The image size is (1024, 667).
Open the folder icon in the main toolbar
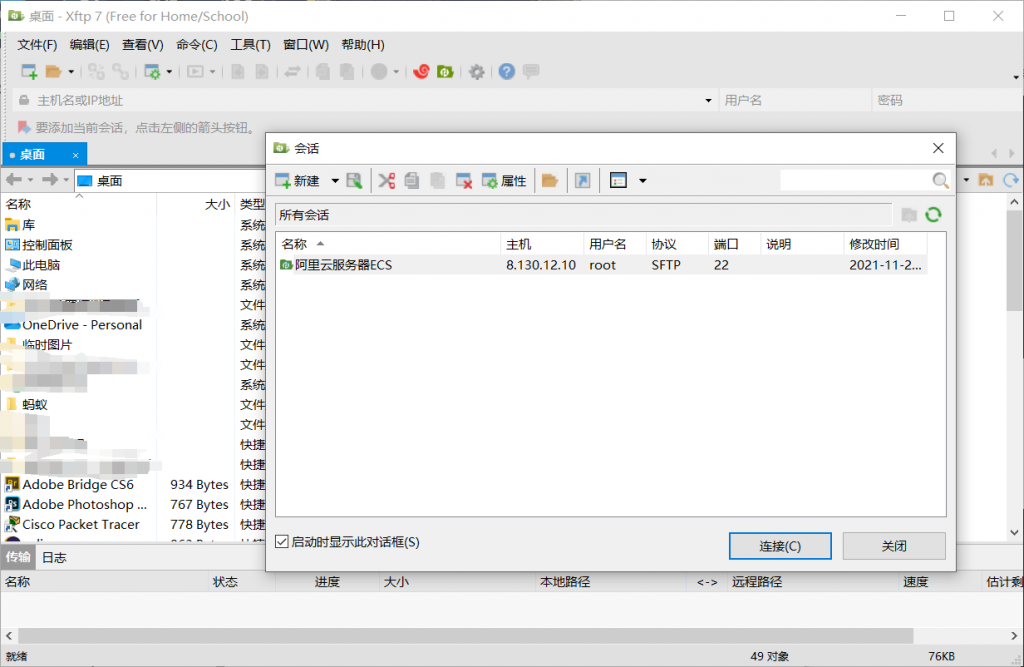[54, 72]
